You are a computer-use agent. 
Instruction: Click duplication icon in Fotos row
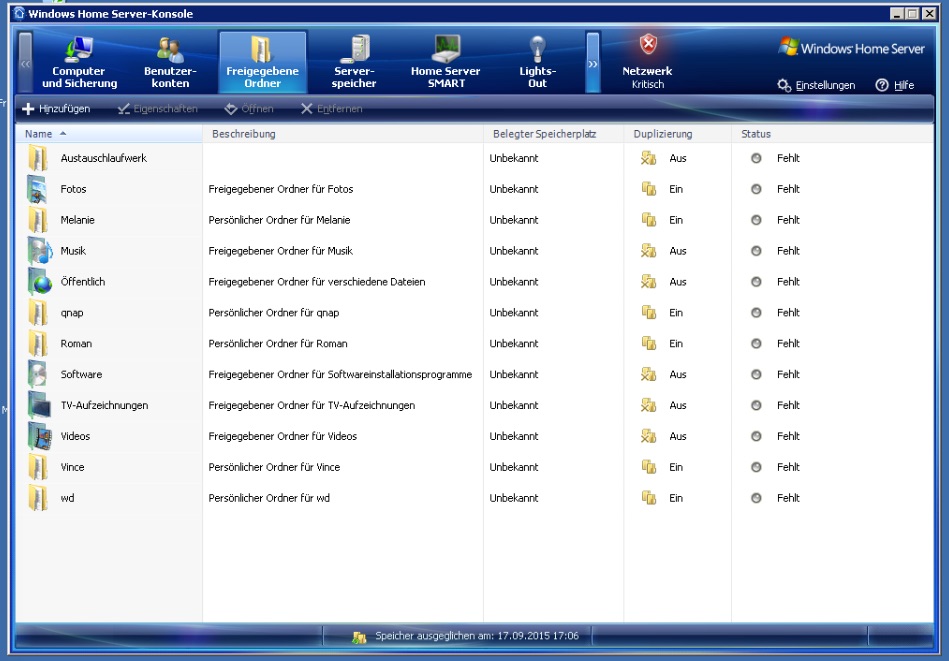click(648, 189)
